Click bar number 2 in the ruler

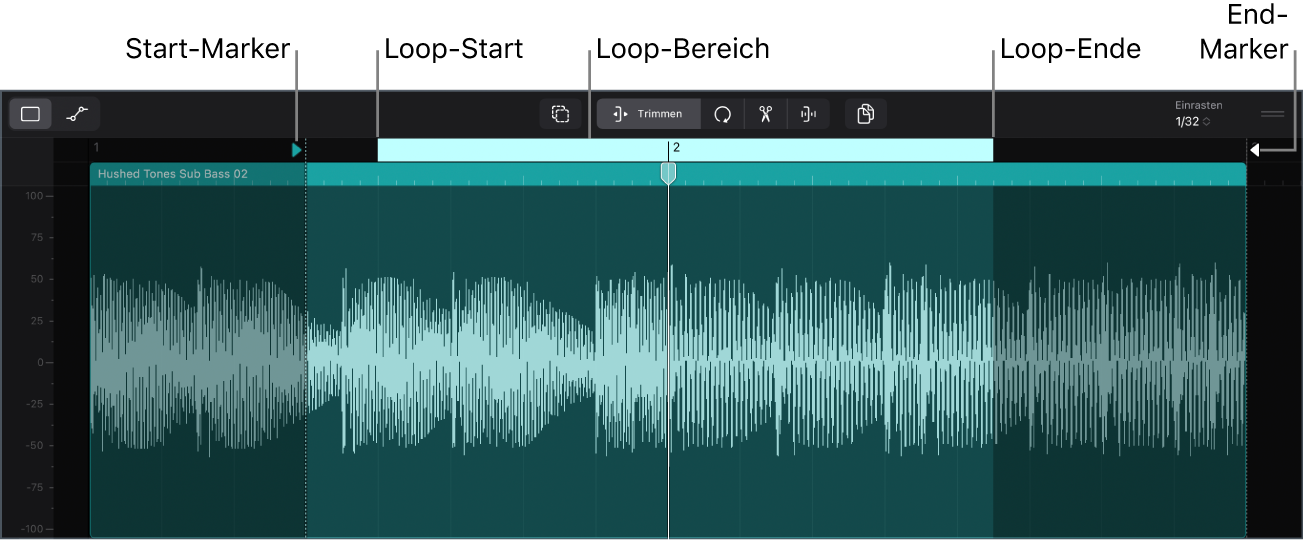(676, 147)
